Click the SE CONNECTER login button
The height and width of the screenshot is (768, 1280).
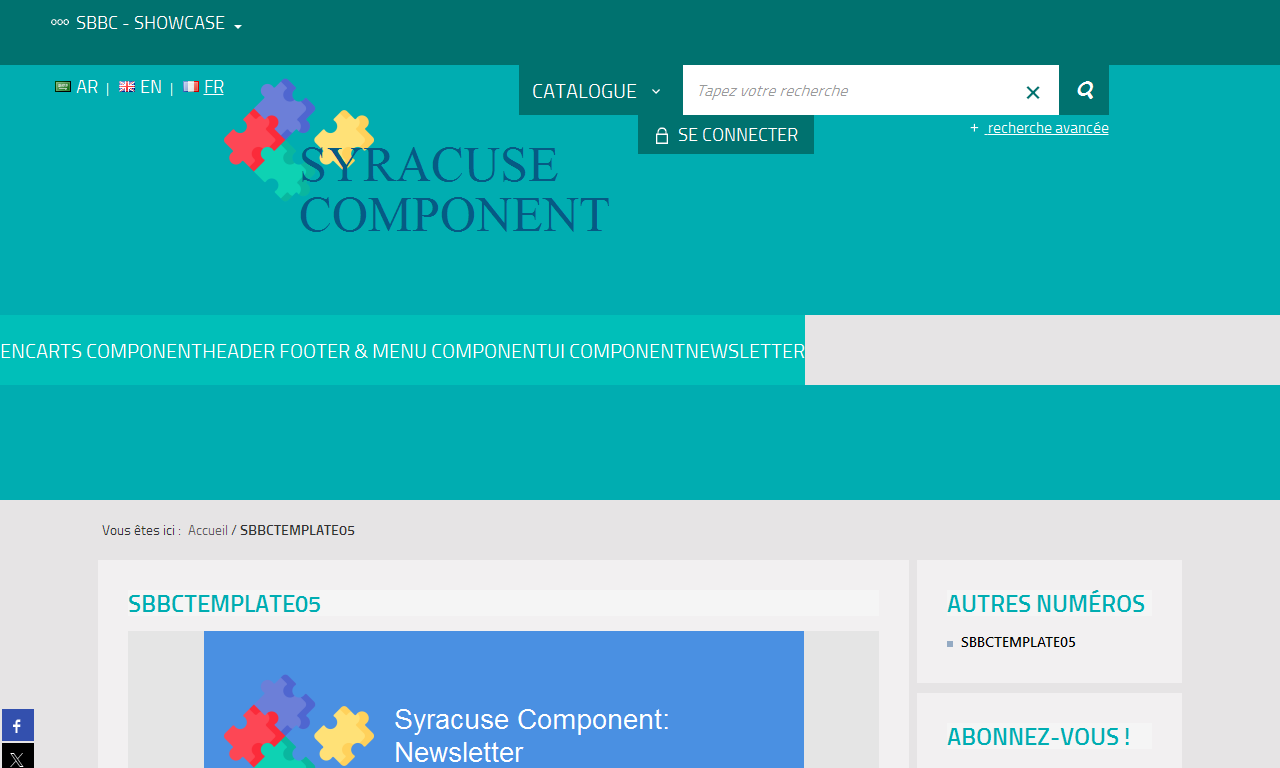(726, 135)
